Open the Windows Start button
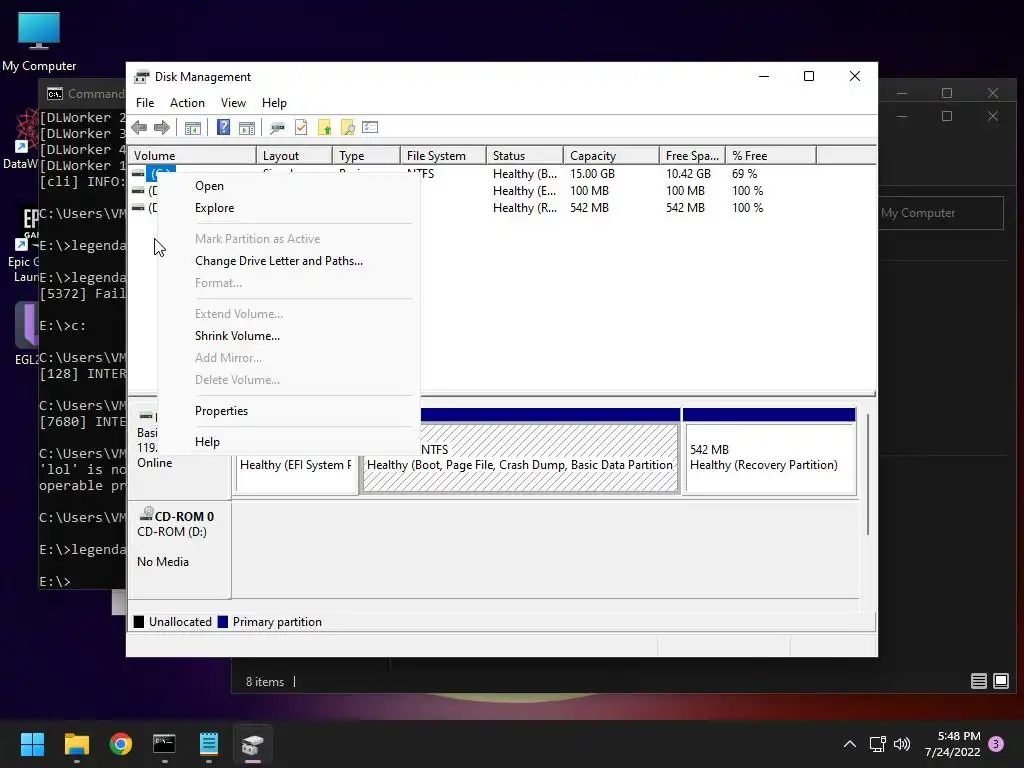The height and width of the screenshot is (768, 1024). pos(32,744)
